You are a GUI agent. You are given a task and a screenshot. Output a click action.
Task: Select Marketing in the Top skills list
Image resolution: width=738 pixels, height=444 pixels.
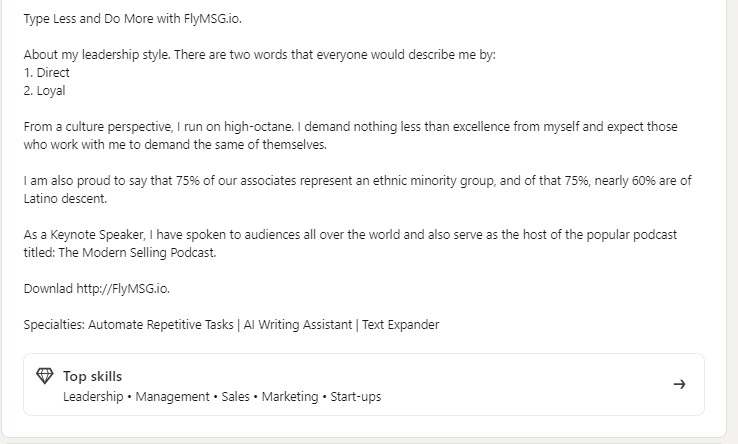(290, 396)
